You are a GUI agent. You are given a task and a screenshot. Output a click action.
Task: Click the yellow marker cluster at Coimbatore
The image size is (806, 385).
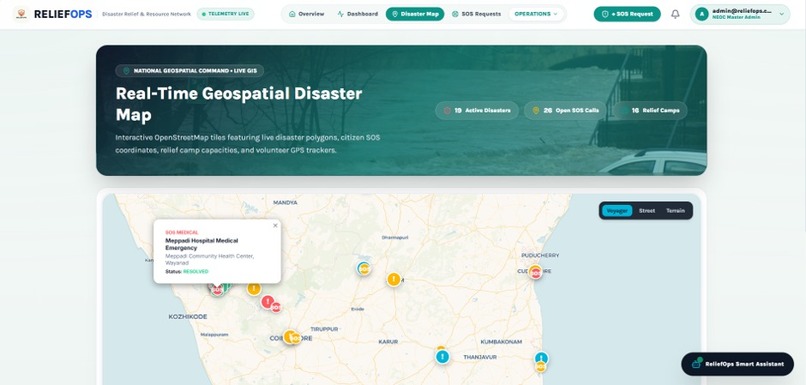tap(291, 337)
